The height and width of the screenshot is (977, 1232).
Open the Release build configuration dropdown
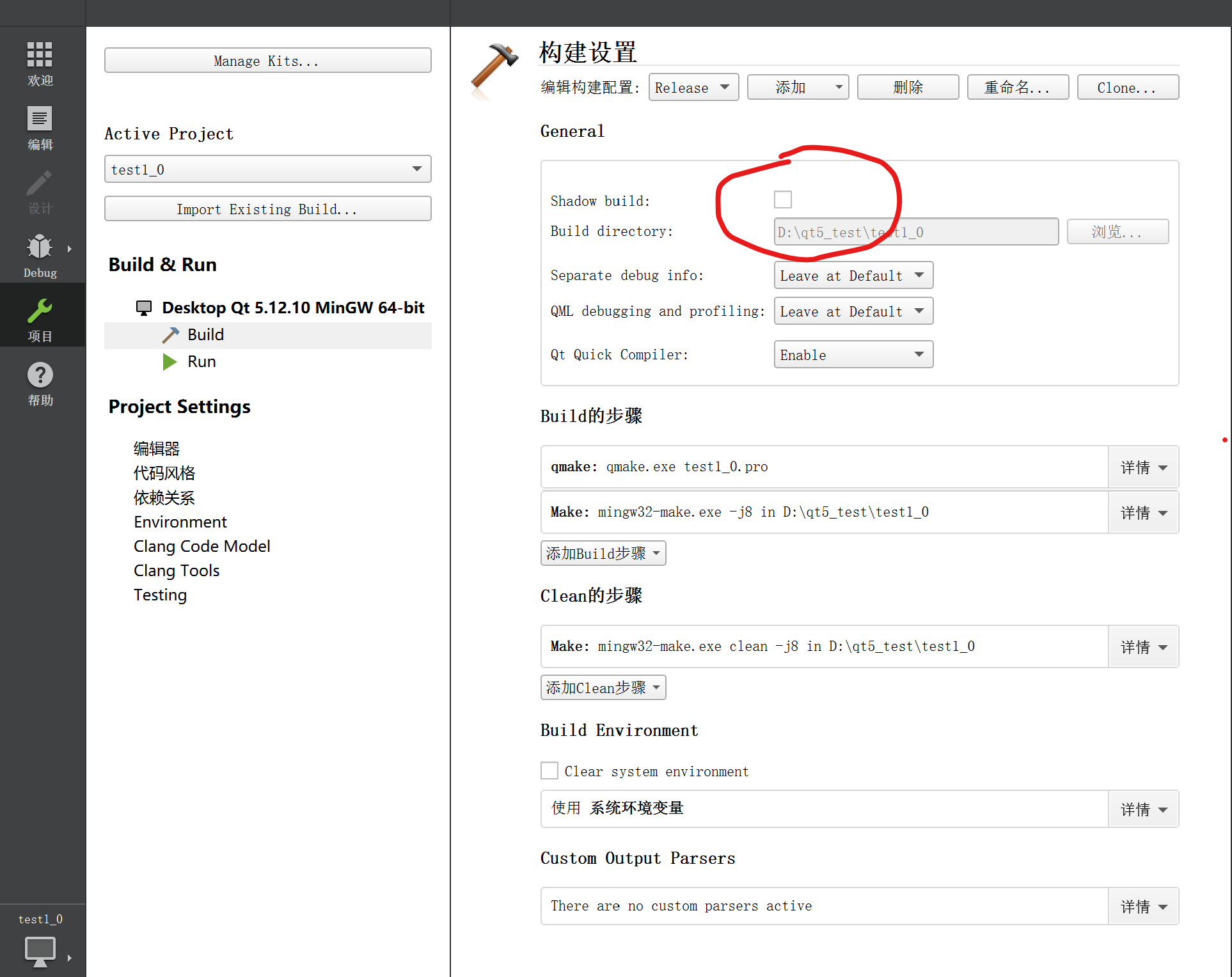click(693, 88)
